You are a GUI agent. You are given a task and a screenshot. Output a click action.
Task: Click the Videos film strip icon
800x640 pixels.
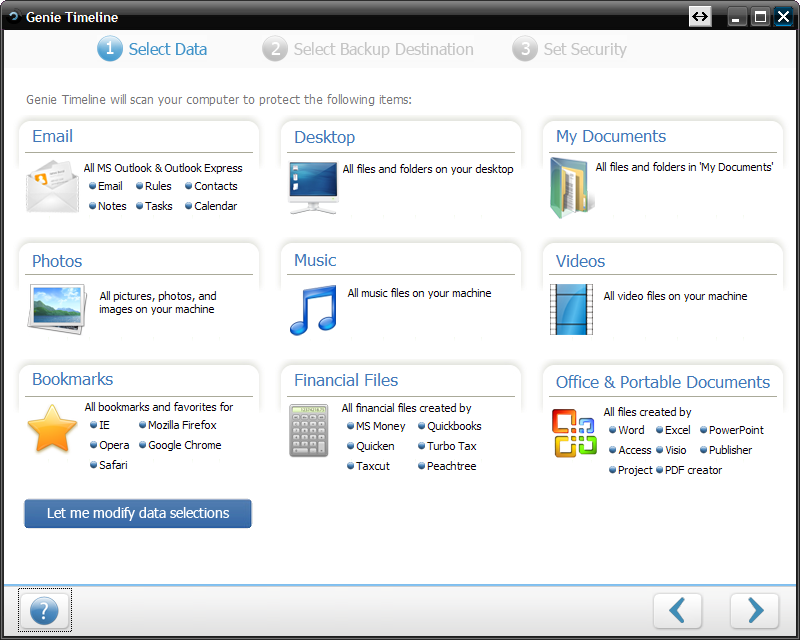click(571, 309)
